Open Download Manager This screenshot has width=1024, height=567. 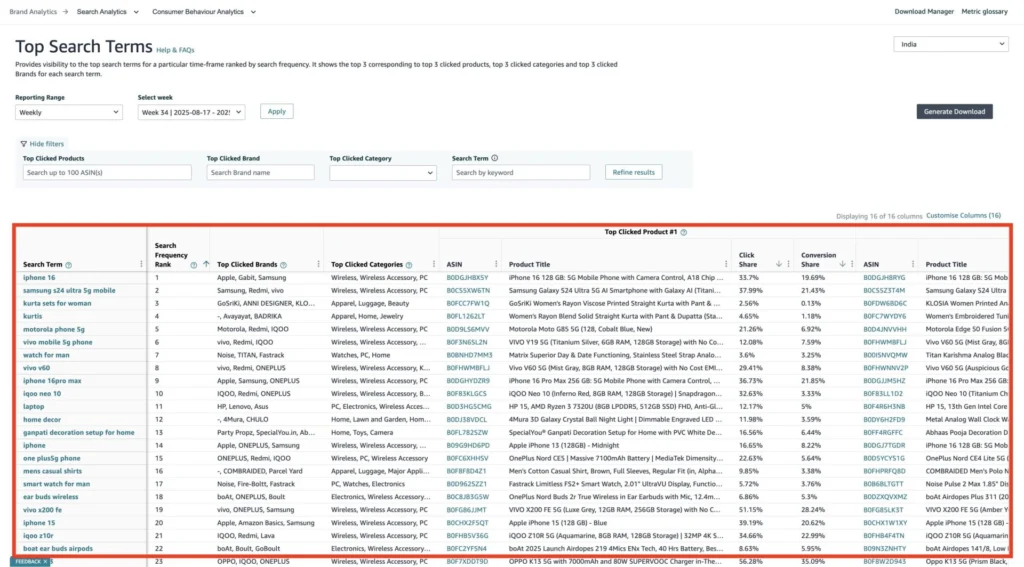pos(924,12)
